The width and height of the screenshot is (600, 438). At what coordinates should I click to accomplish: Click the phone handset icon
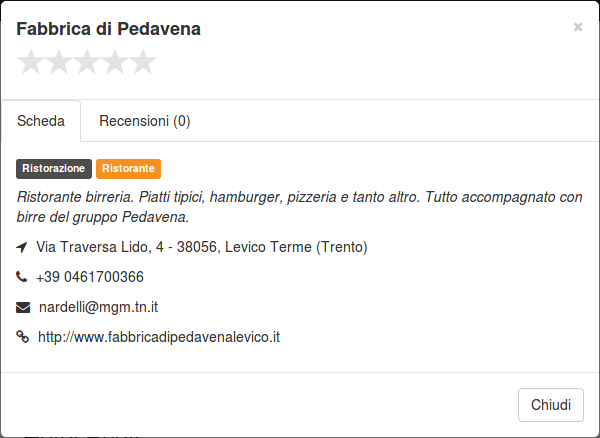[21, 276]
